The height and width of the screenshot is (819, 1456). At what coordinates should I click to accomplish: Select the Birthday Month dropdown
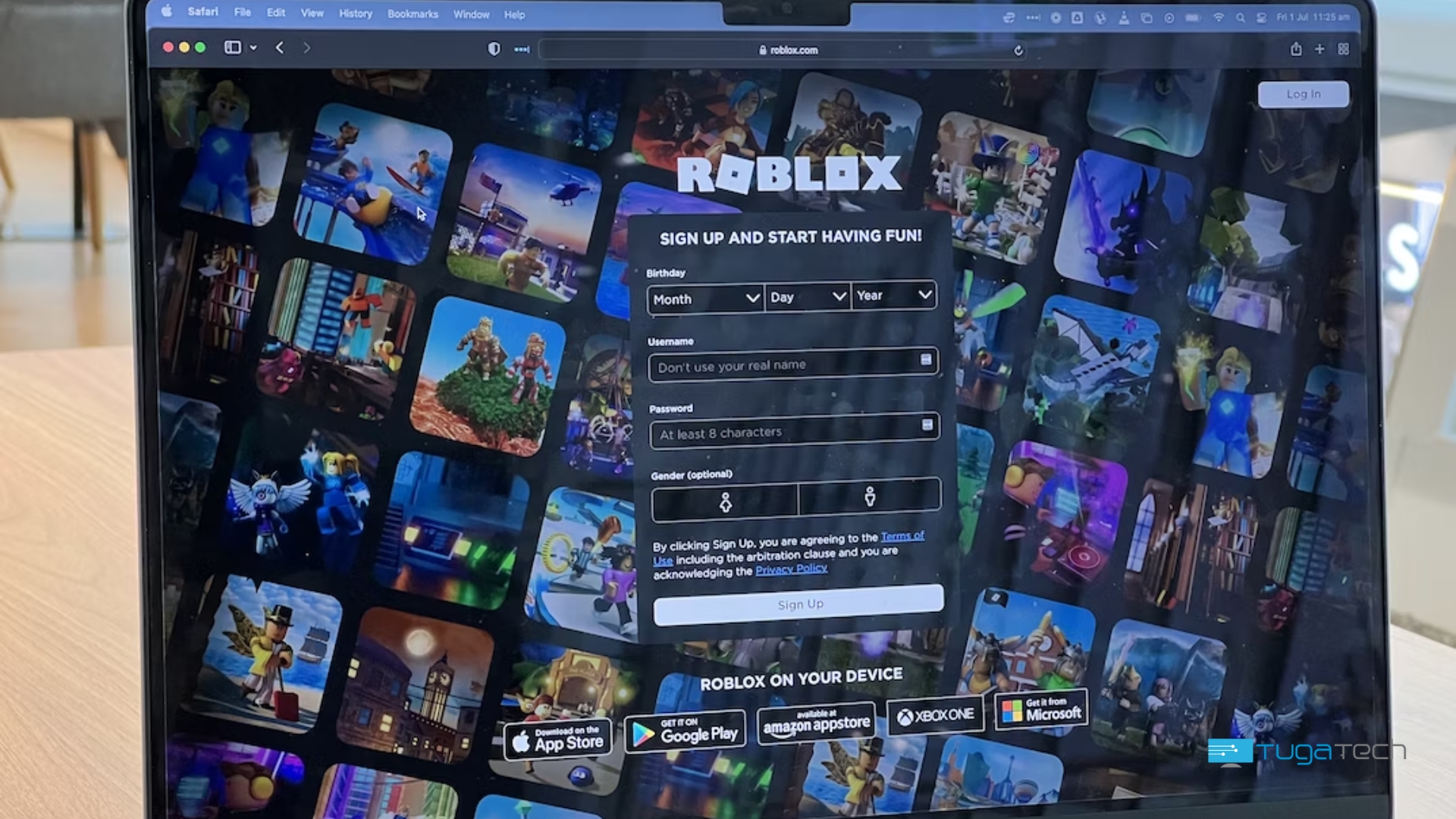point(703,297)
